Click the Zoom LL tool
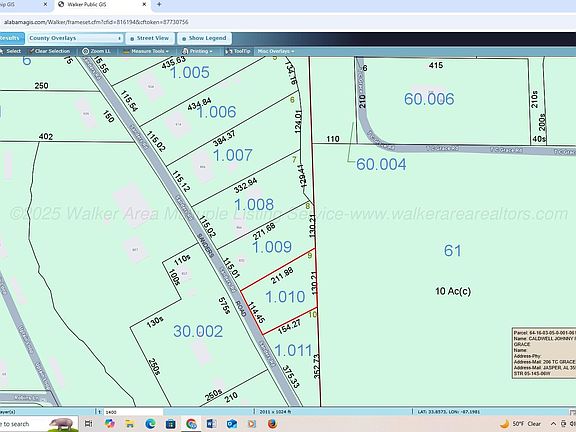Viewport: 576px width, 432px height. tap(96, 51)
